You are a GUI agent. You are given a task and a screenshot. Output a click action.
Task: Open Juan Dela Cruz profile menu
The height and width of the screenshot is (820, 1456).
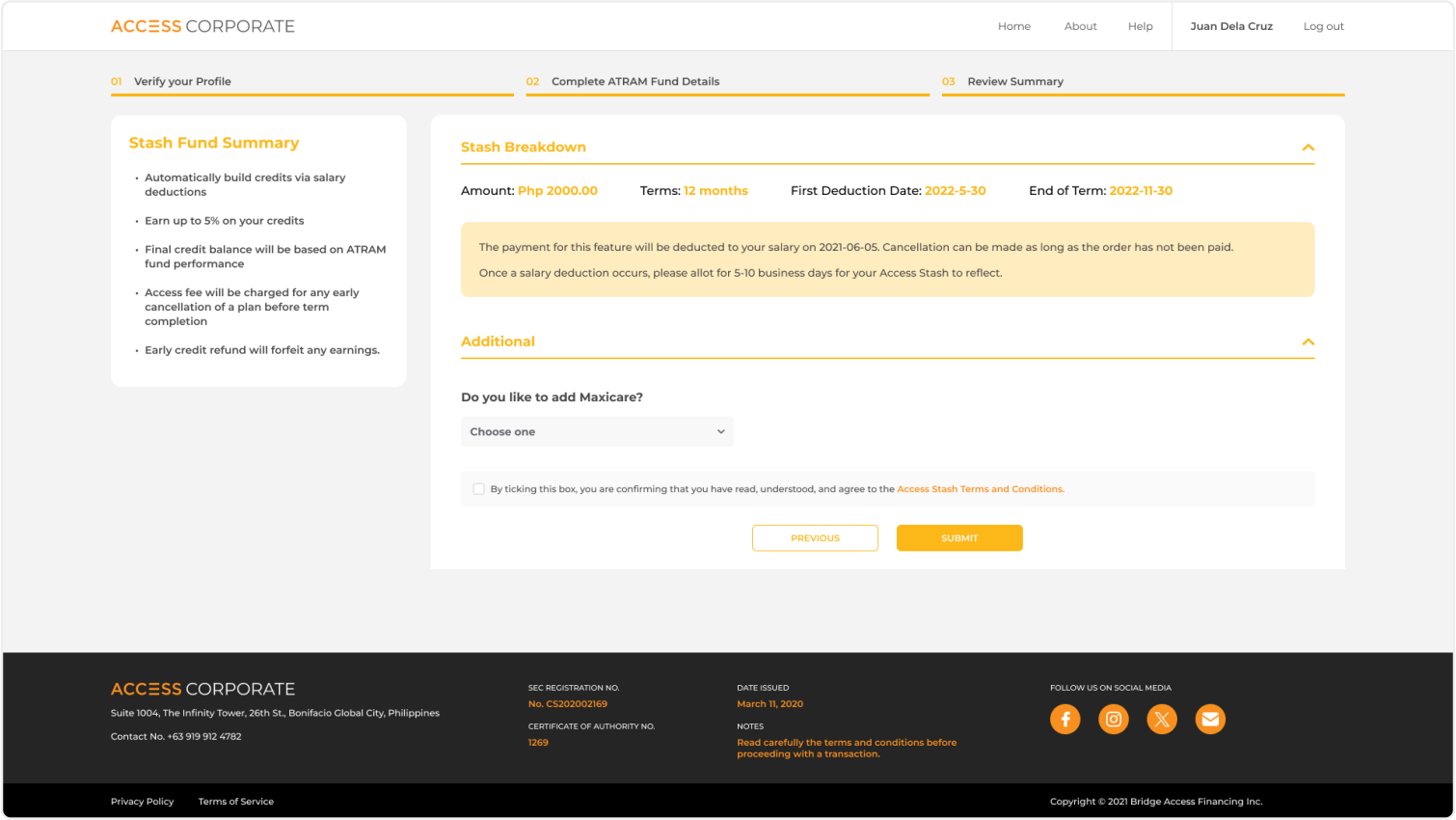click(x=1231, y=26)
